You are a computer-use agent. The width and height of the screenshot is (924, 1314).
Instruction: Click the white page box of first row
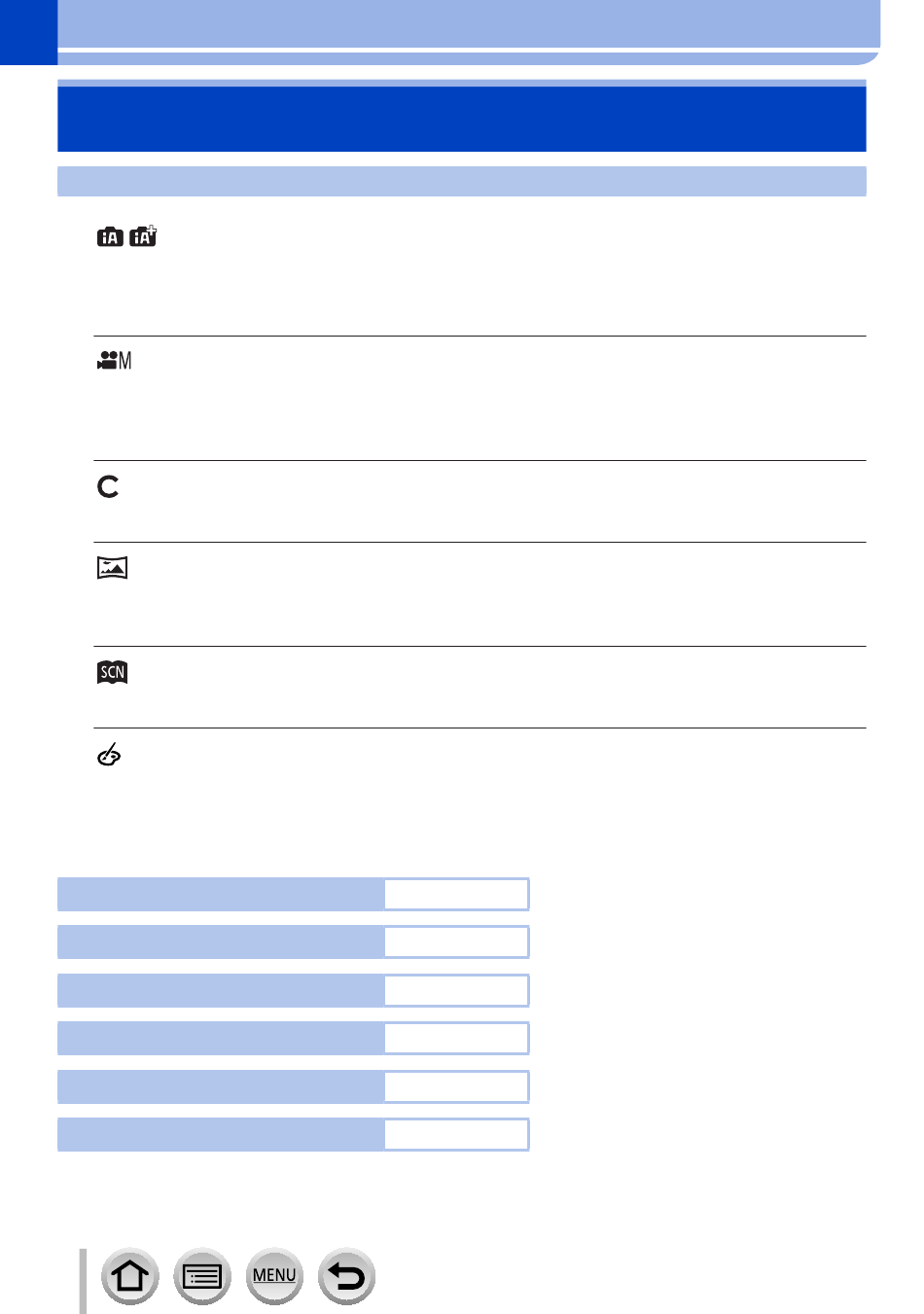pyautogui.click(x=455, y=894)
